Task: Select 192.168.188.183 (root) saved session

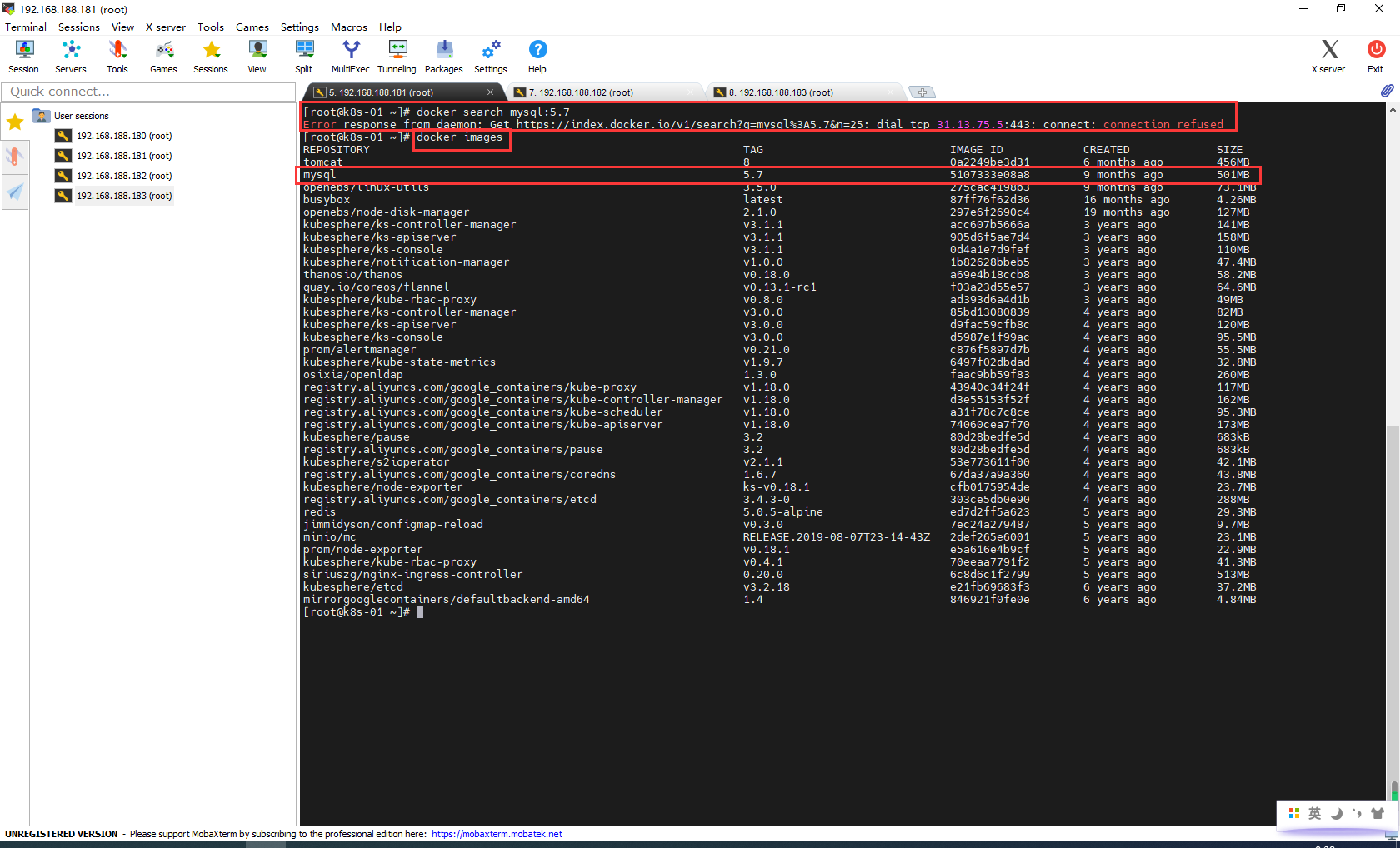Action: tap(124, 196)
